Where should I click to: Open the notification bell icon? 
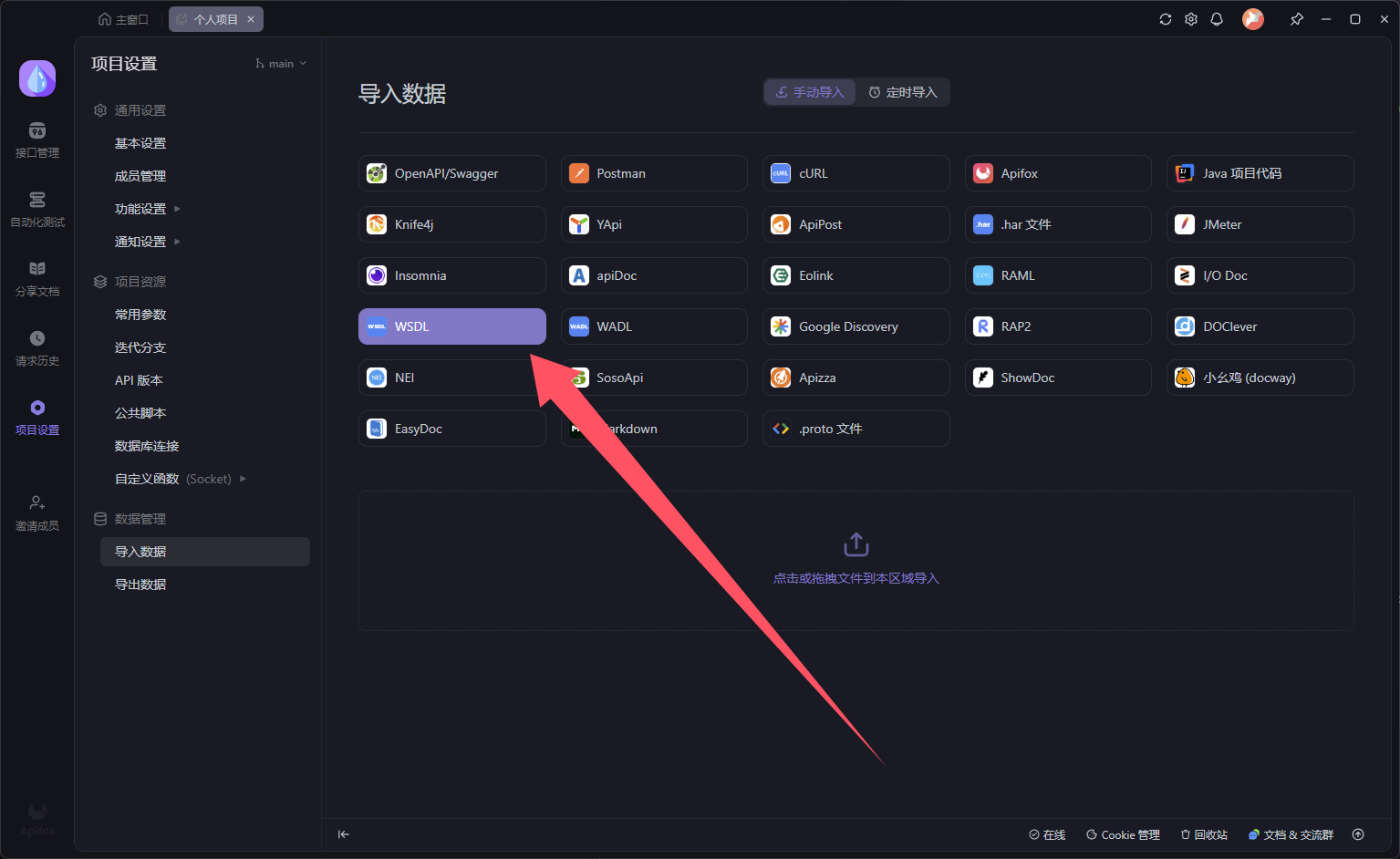click(1216, 19)
